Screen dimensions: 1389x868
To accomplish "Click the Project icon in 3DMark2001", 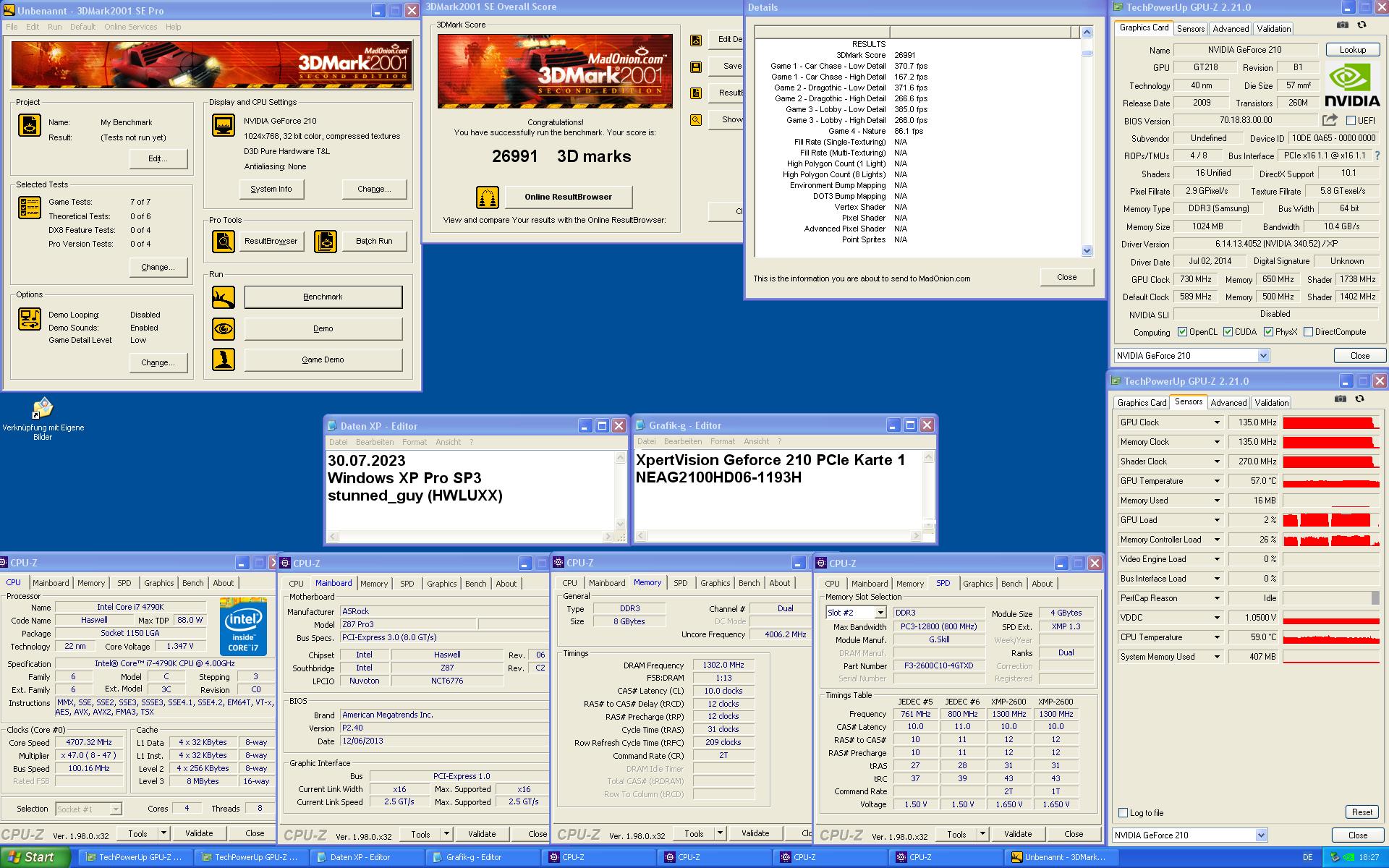I will [x=30, y=125].
